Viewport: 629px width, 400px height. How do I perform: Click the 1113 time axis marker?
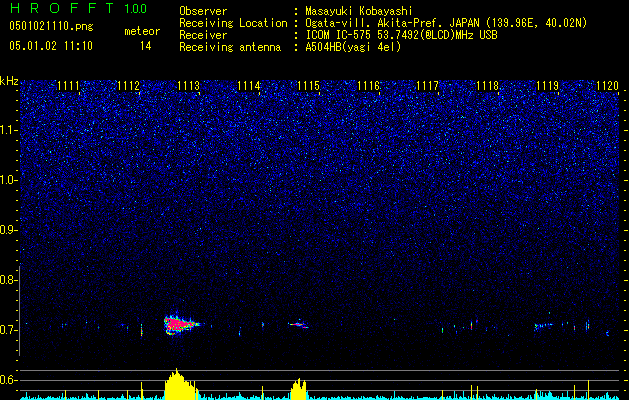pos(188,85)
